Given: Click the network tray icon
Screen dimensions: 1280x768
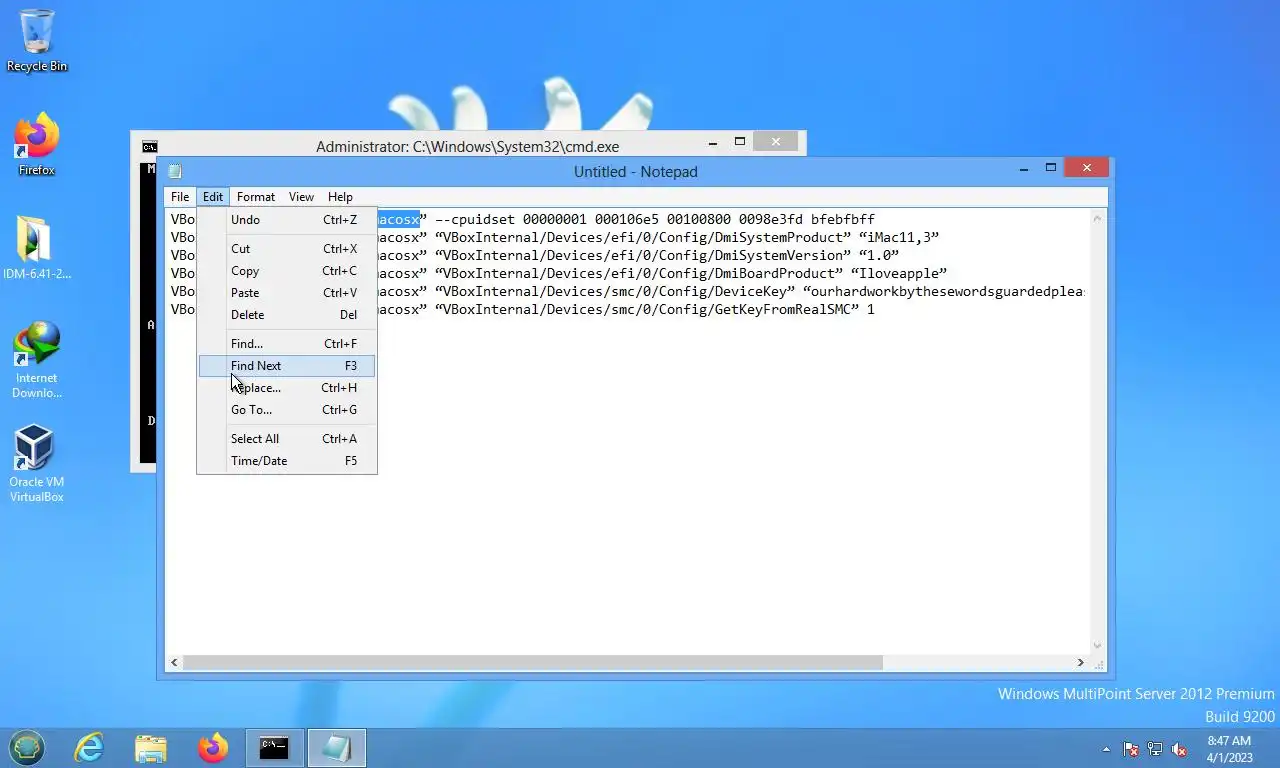Looking at the screenshot, I should [1155, 749].
